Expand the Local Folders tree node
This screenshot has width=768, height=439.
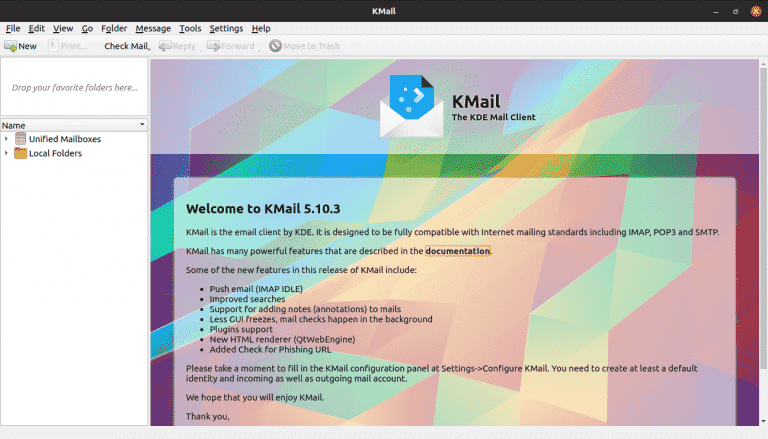coord(6,153)
